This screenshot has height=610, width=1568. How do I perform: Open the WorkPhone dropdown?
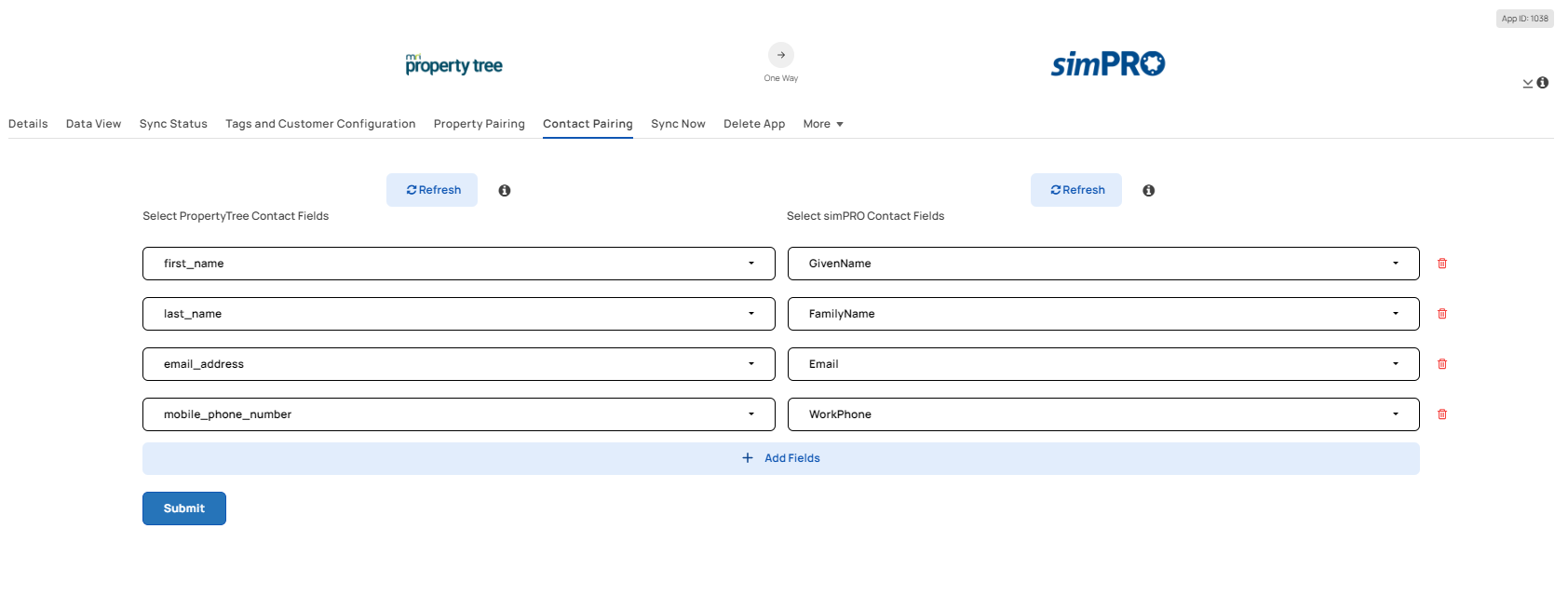1103,414
